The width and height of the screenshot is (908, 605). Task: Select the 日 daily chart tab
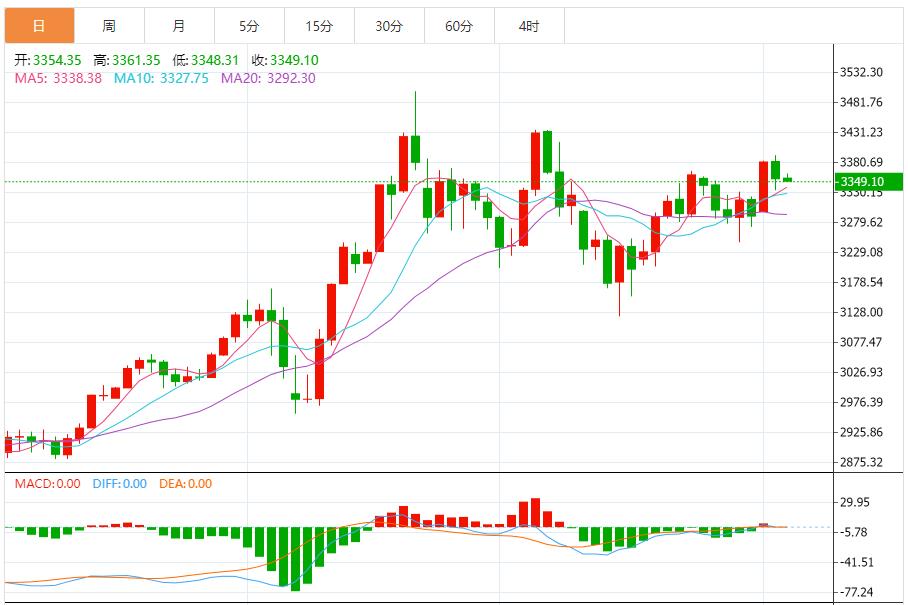[x=39, y=26]
